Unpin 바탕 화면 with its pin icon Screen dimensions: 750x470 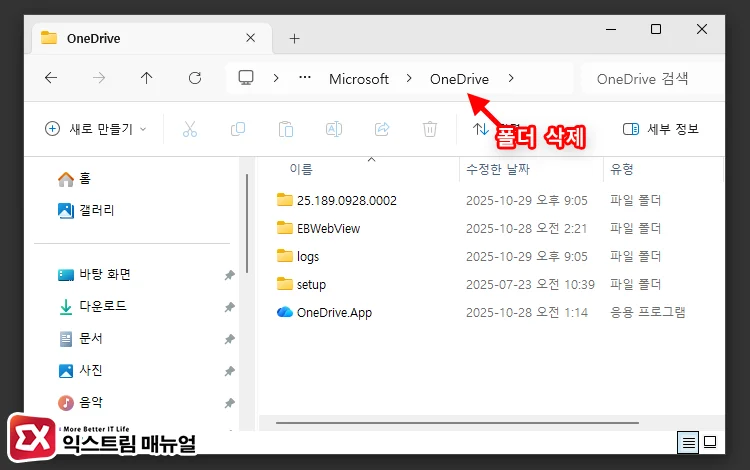tap(230, 275)
